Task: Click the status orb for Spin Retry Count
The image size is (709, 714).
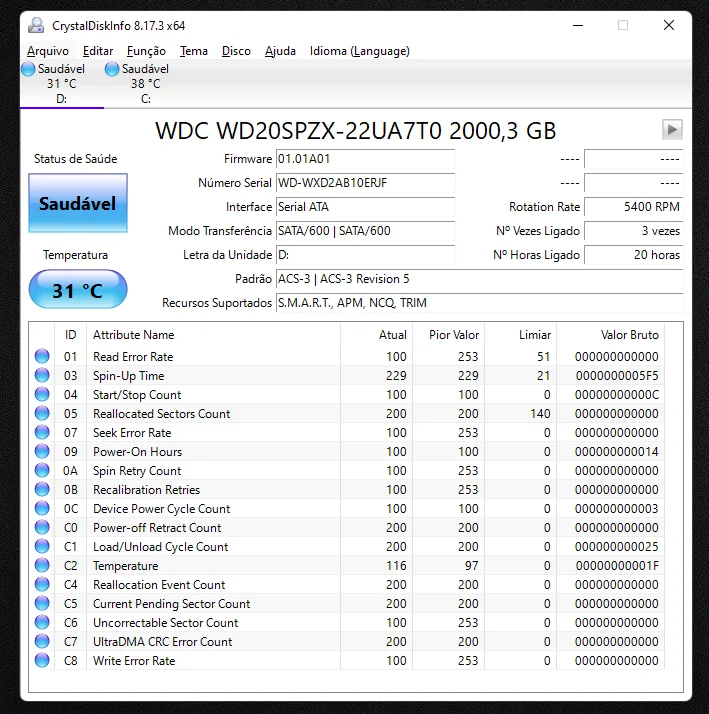Action: 42,470
